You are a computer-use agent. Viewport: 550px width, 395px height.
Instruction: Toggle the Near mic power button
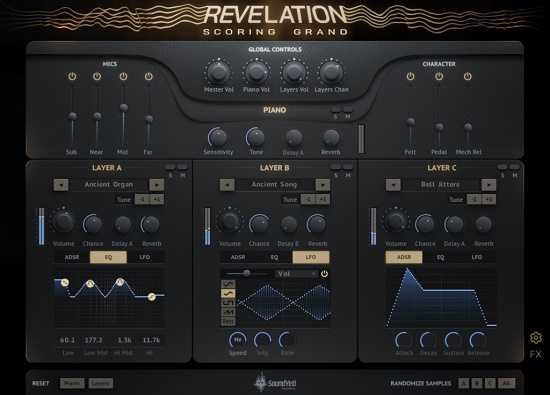(x=97, y=76)
